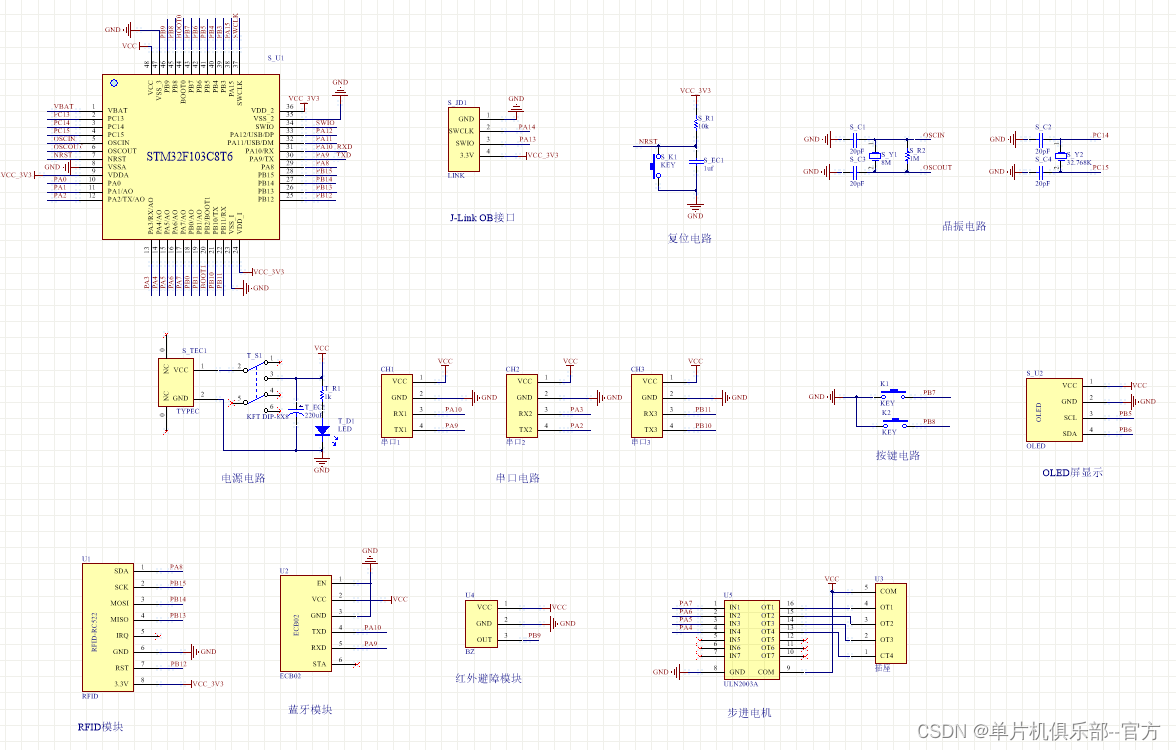This screenshot has height=750, width=1176.
Task: Click the U3 stepper motor connector body
Action: tap(892, 623)
